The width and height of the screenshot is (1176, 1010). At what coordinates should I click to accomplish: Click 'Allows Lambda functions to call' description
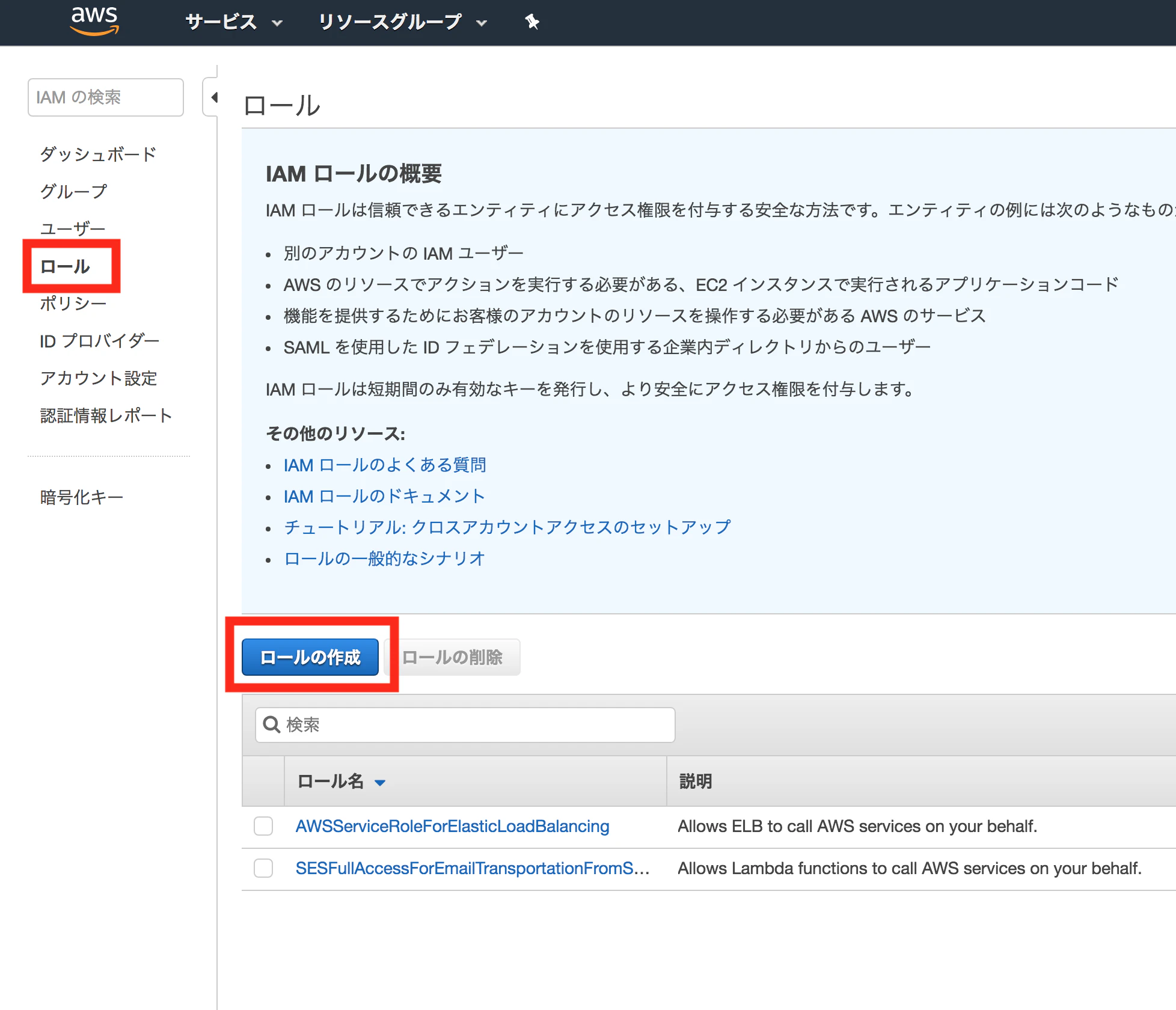[910, 868]
